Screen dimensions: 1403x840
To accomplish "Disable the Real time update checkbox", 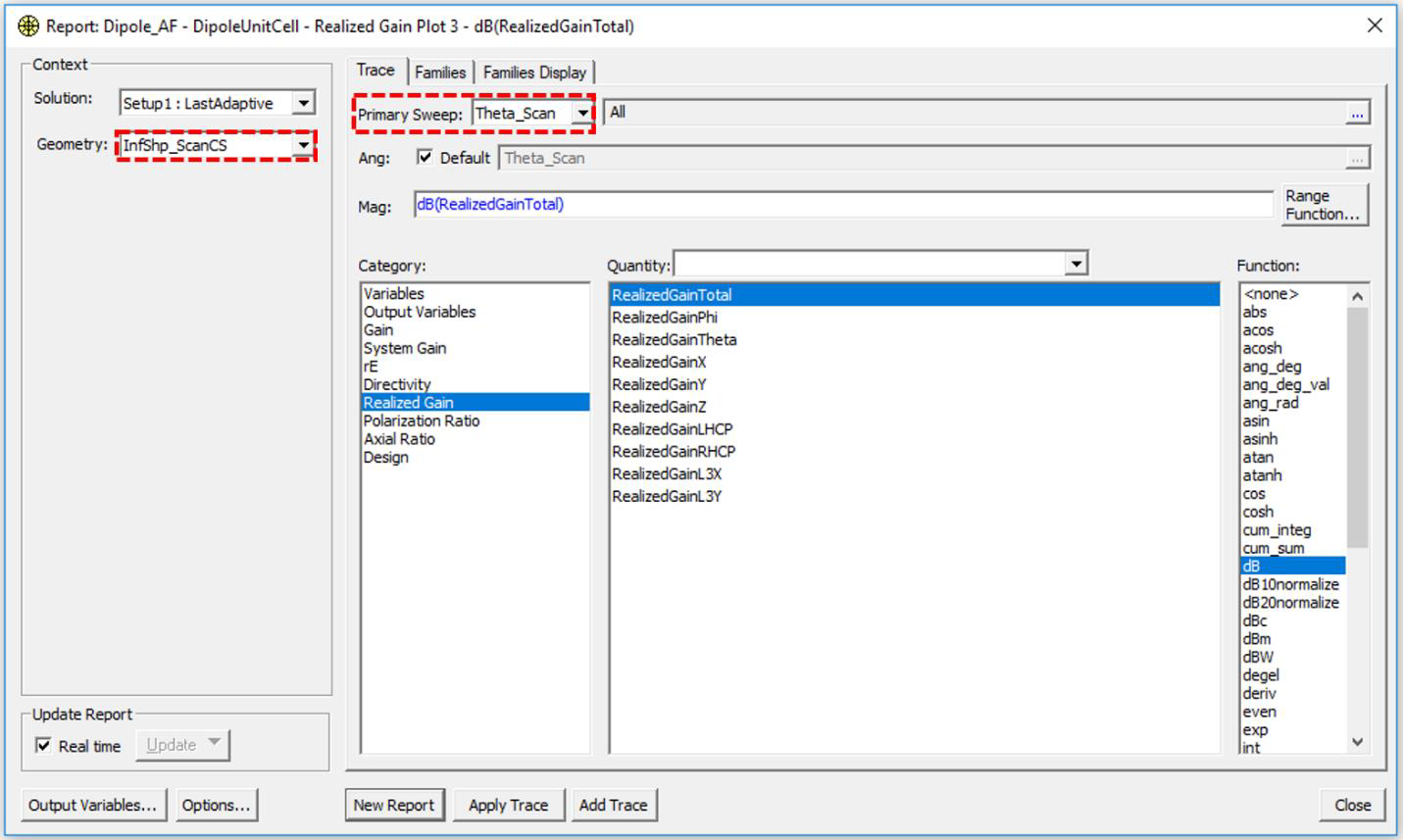I will (x=43, y=746).
